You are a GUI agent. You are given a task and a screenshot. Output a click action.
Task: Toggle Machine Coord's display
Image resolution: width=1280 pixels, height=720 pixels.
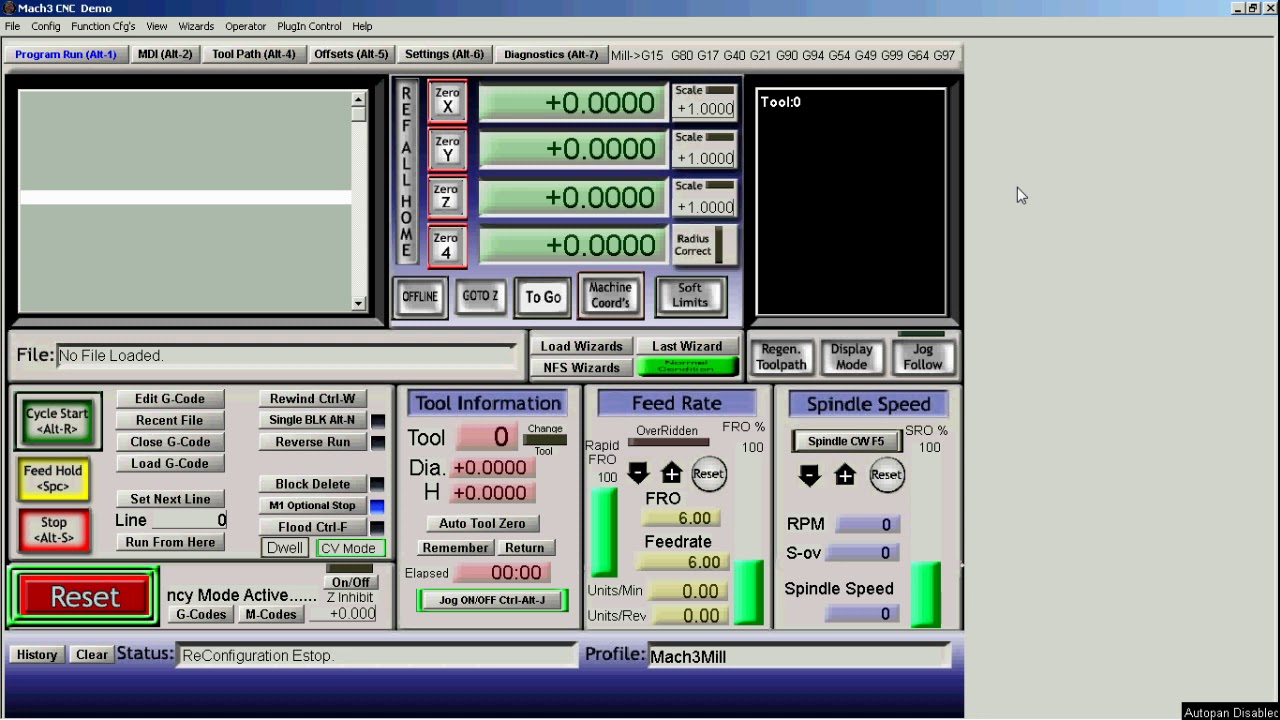[610, 296]
